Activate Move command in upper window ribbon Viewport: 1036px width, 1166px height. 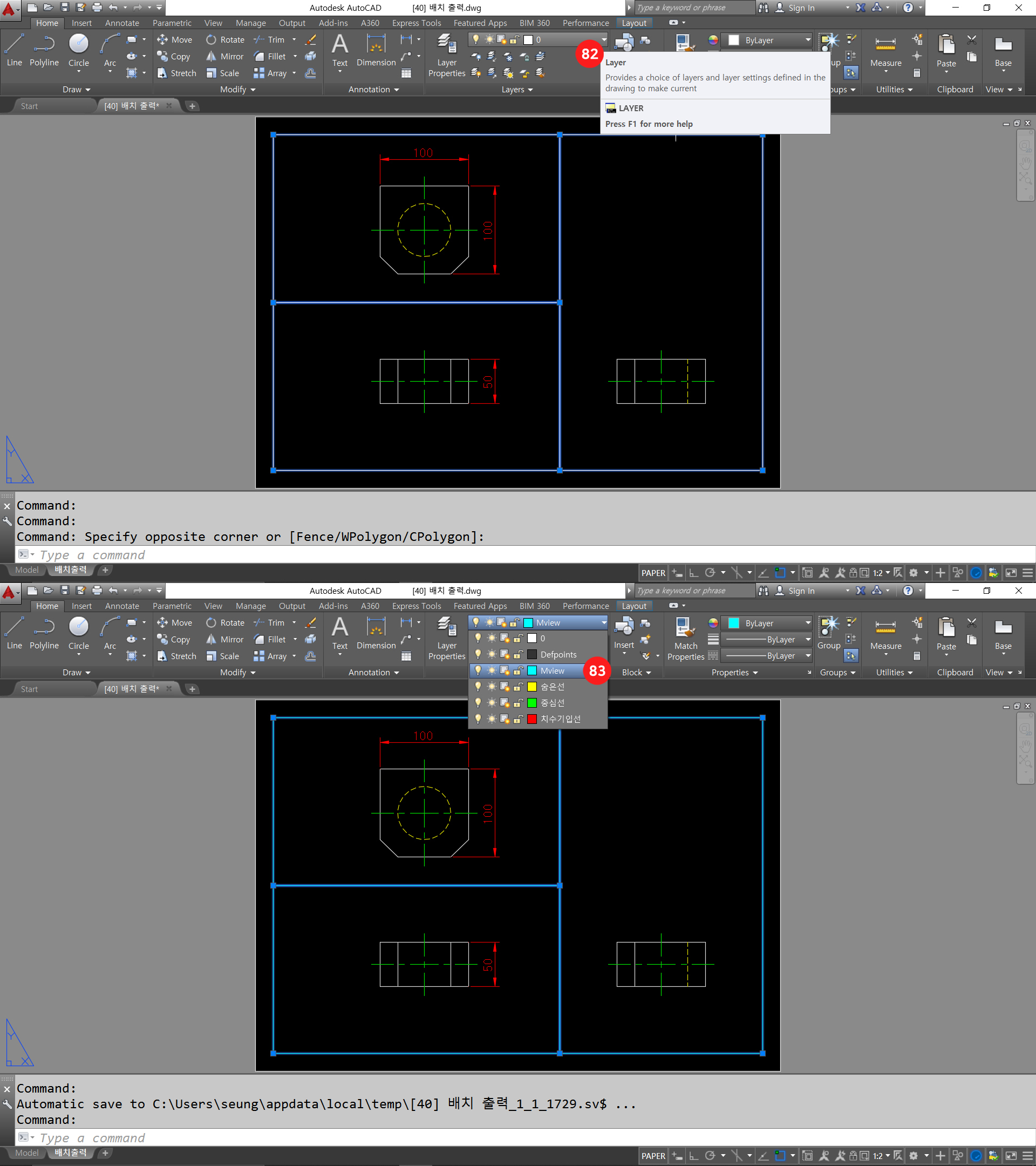pyautogui.click(x=174, y=39)
